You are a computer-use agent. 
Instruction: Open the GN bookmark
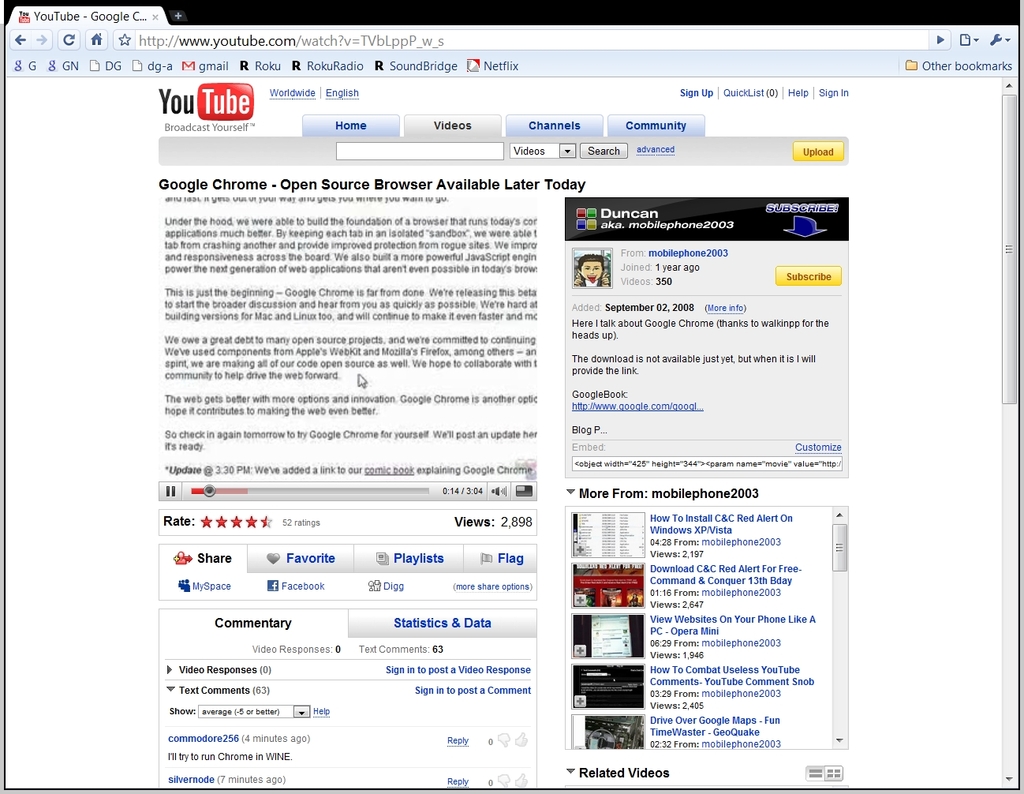(63, 66)
